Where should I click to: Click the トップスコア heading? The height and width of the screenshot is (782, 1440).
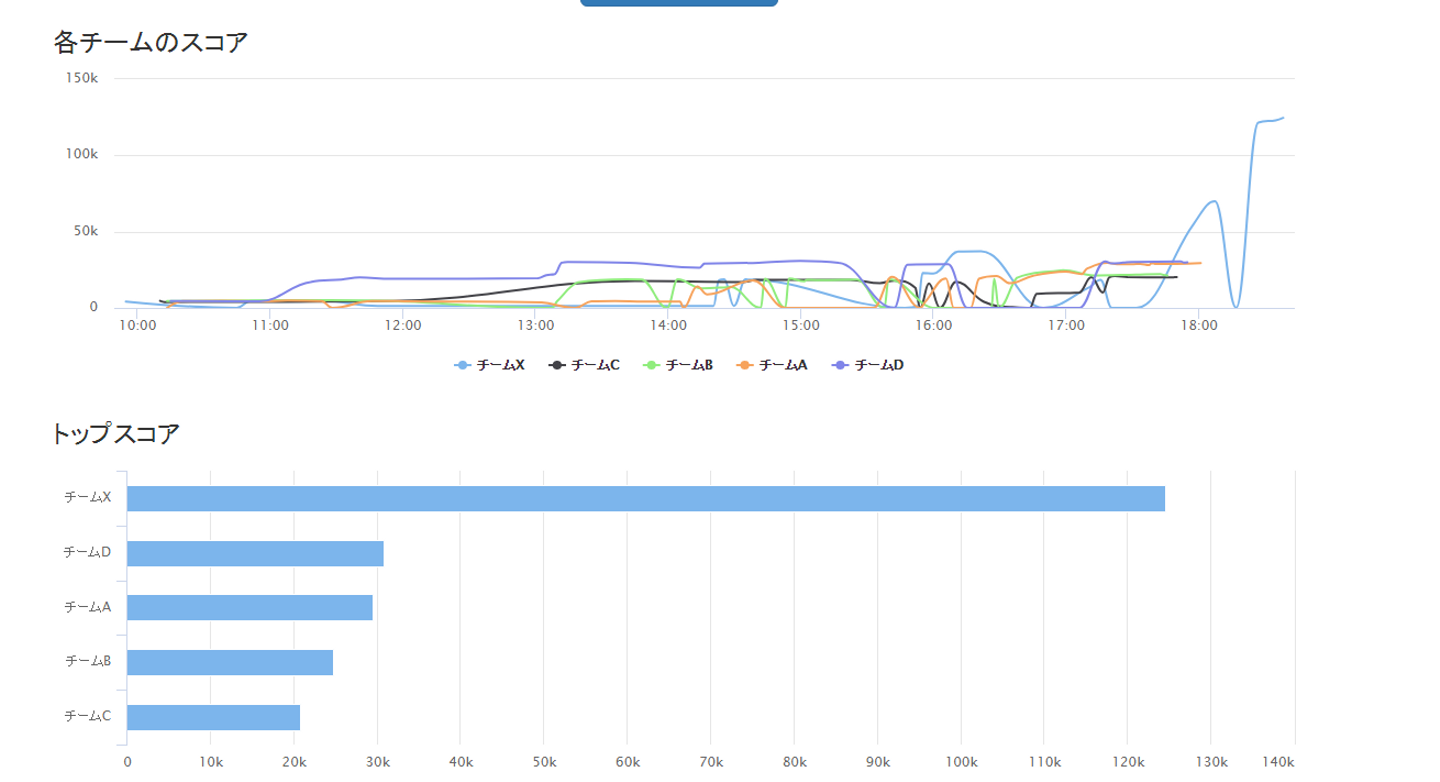pyautogui.click(x=115, y=434)
